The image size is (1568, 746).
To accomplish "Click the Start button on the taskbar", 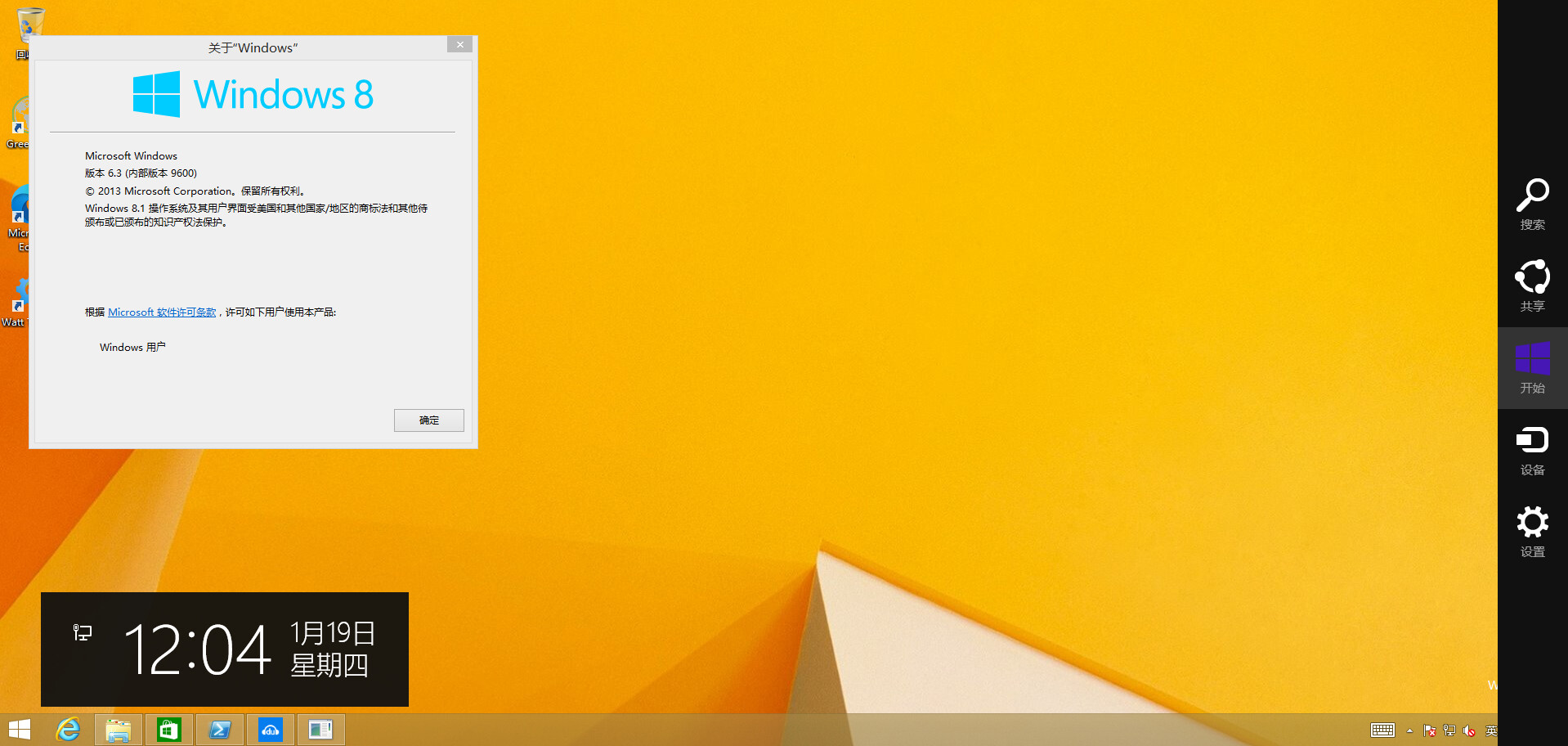I will tap(20, 730).
